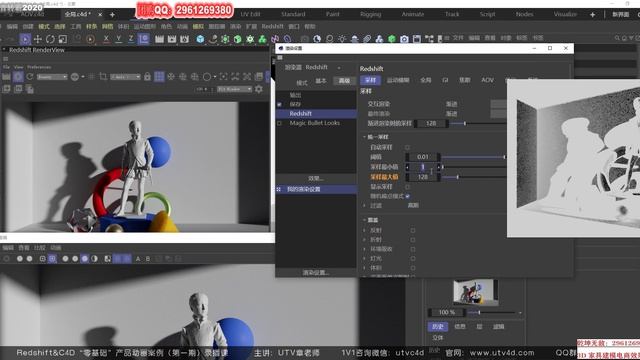
Task: Click the Render Setting button at bottom
Action: coord(316,272)
